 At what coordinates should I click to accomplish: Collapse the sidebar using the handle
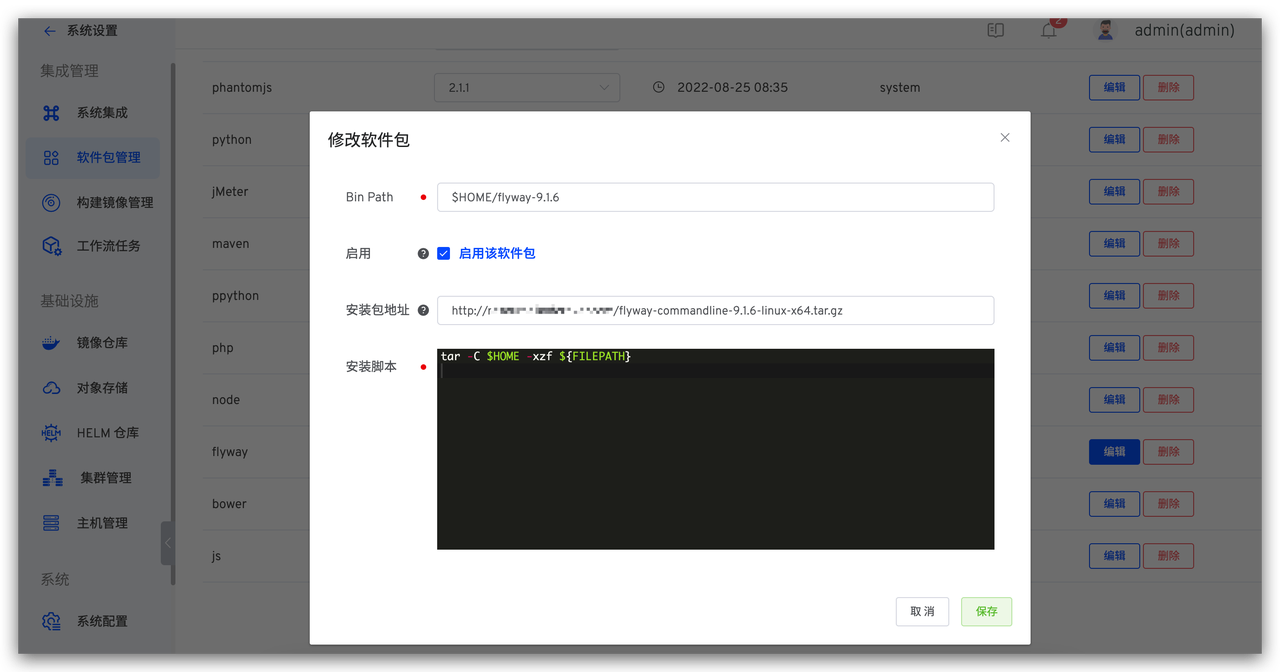point(167,543)
